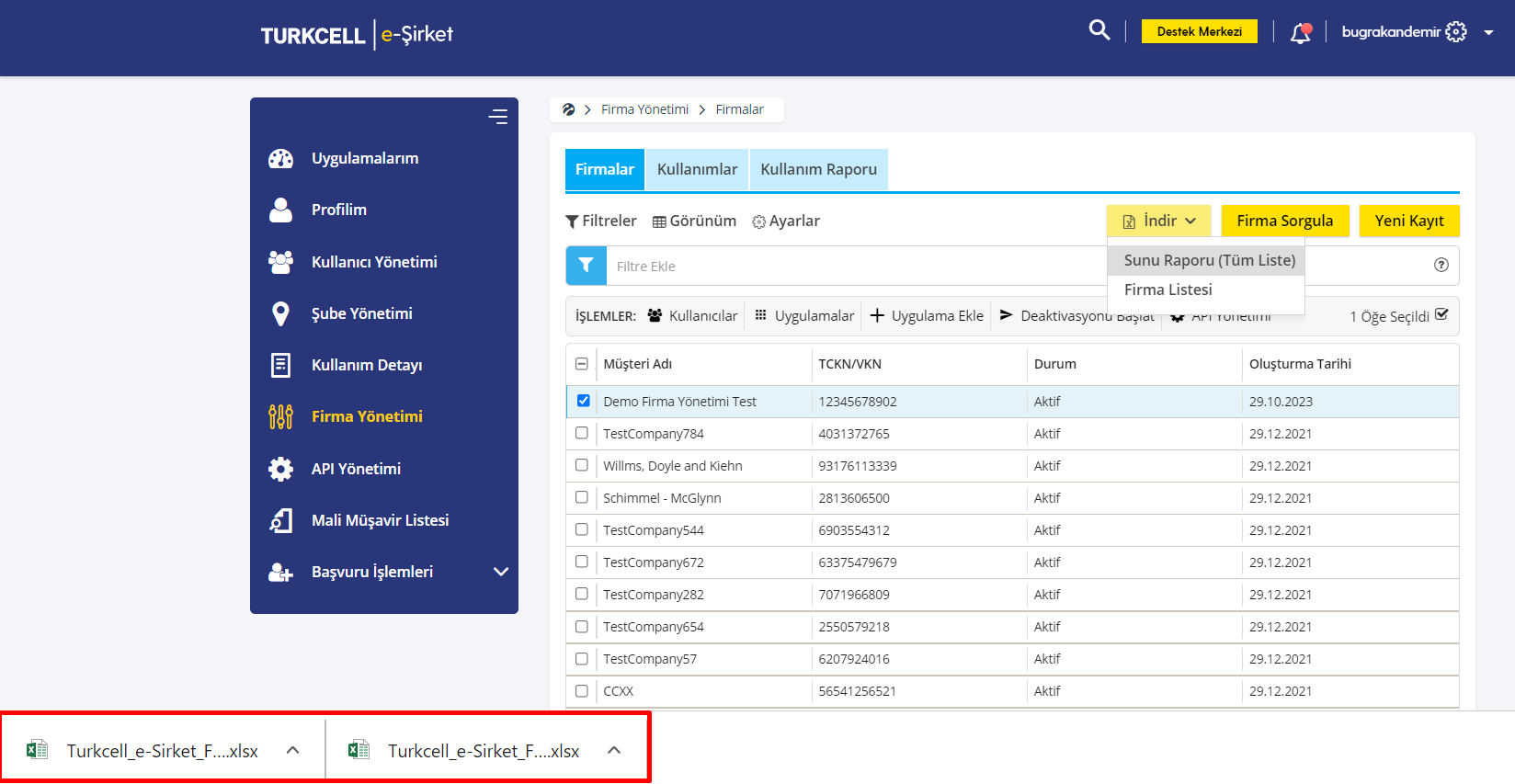Expand Başvuru İşlemleri submenu chevron
The width and height of the screenshot is (1515, 784).
pos(501,572)
